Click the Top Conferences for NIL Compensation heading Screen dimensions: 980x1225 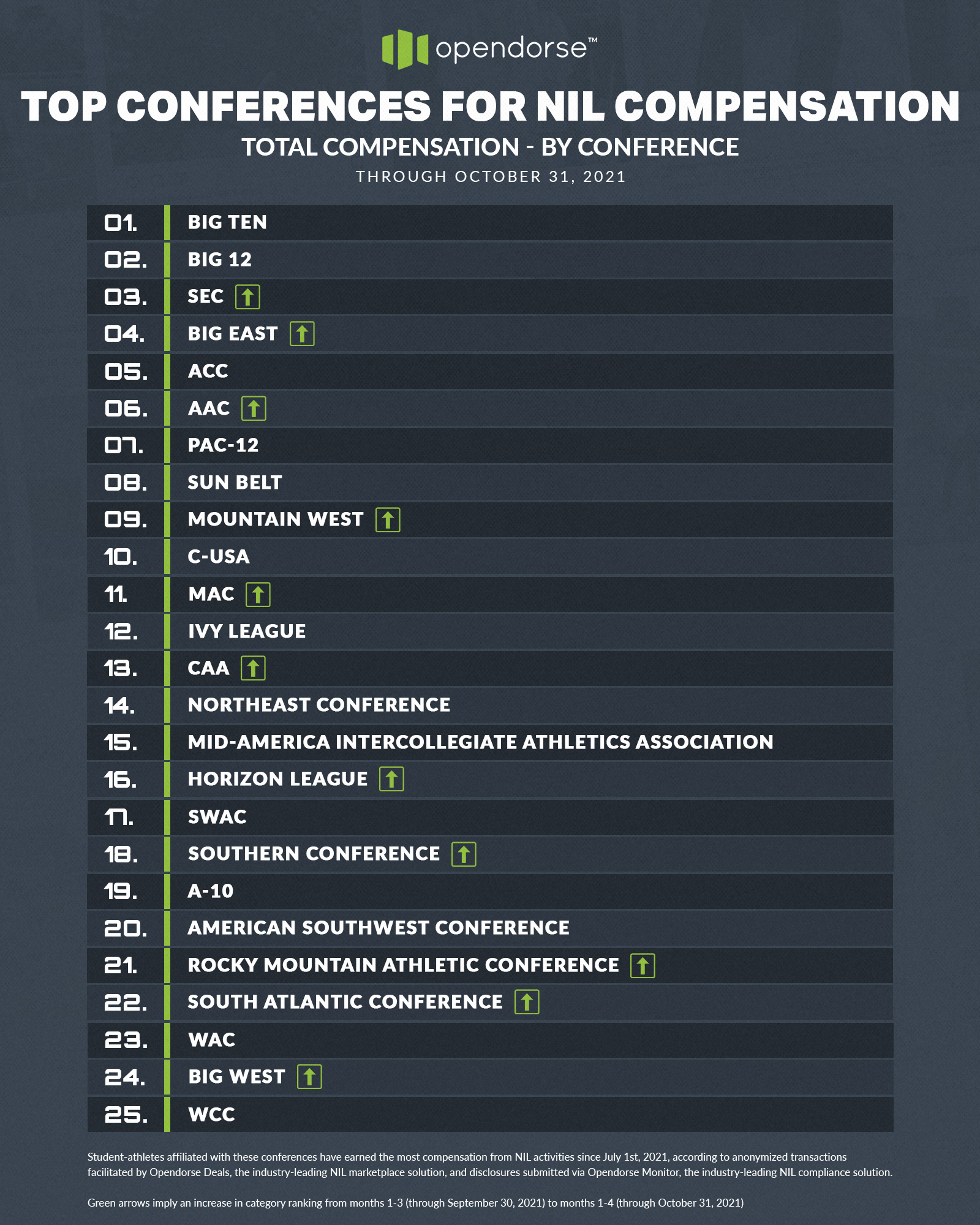490,107
